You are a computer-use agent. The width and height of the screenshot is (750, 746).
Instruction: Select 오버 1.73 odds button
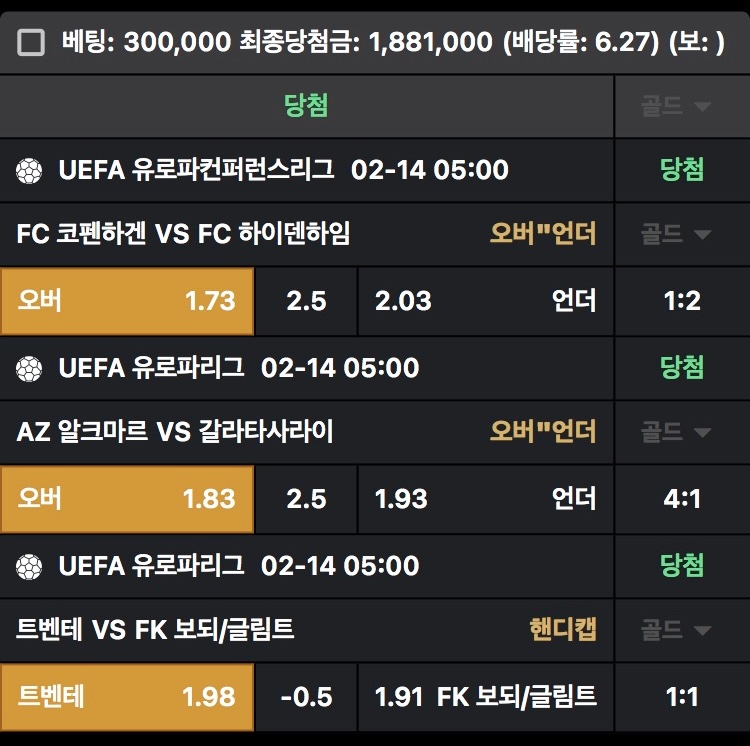tap(127, 301)
